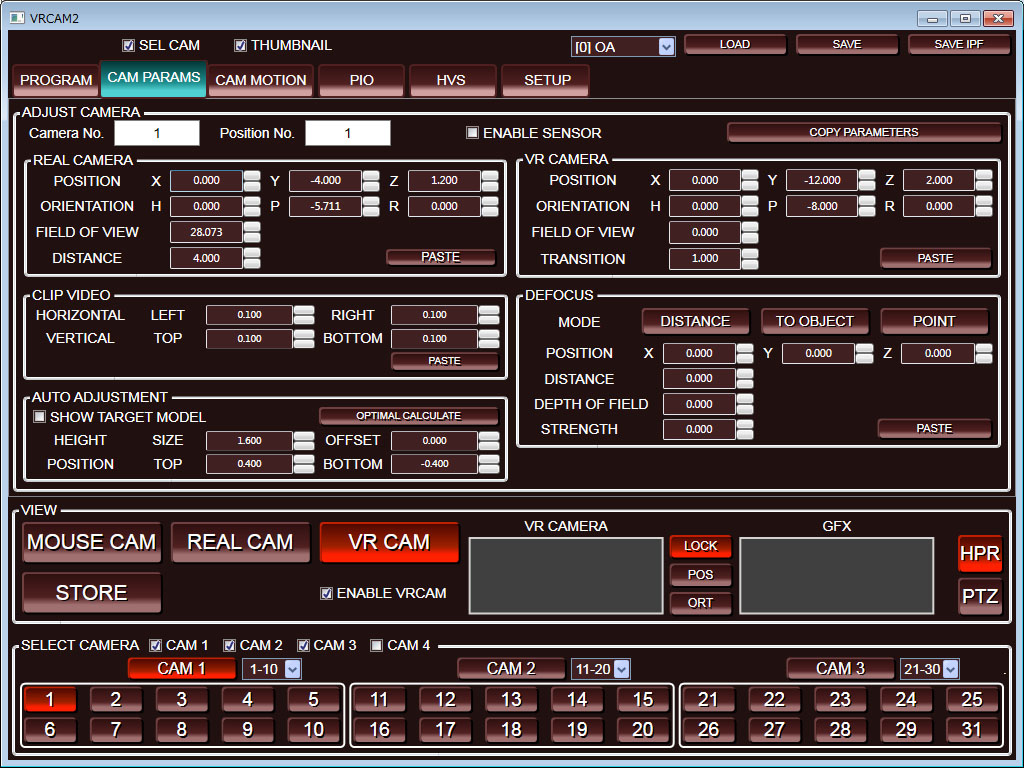Screen dimensions: 1024x768
Task: Toggle the SHOW TARGET MODEL checkbox
Action: [40, 417]
